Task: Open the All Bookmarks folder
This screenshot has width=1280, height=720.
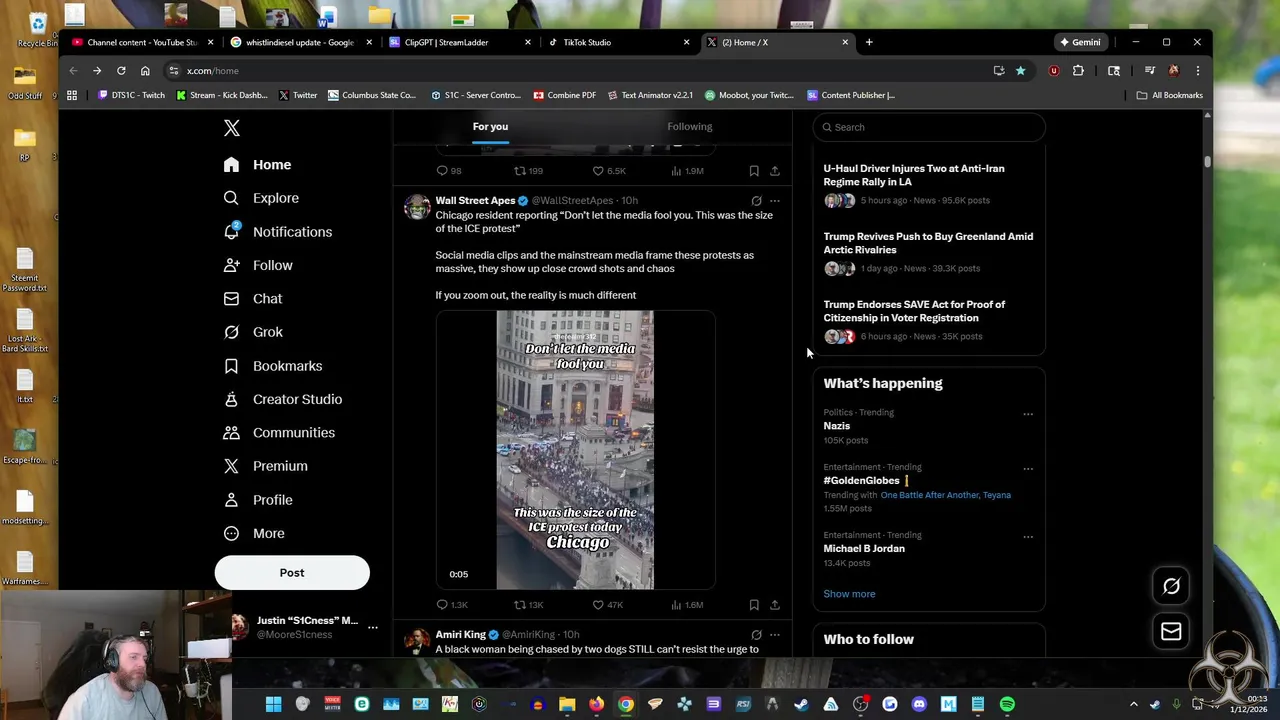Action: (1169, 95)
